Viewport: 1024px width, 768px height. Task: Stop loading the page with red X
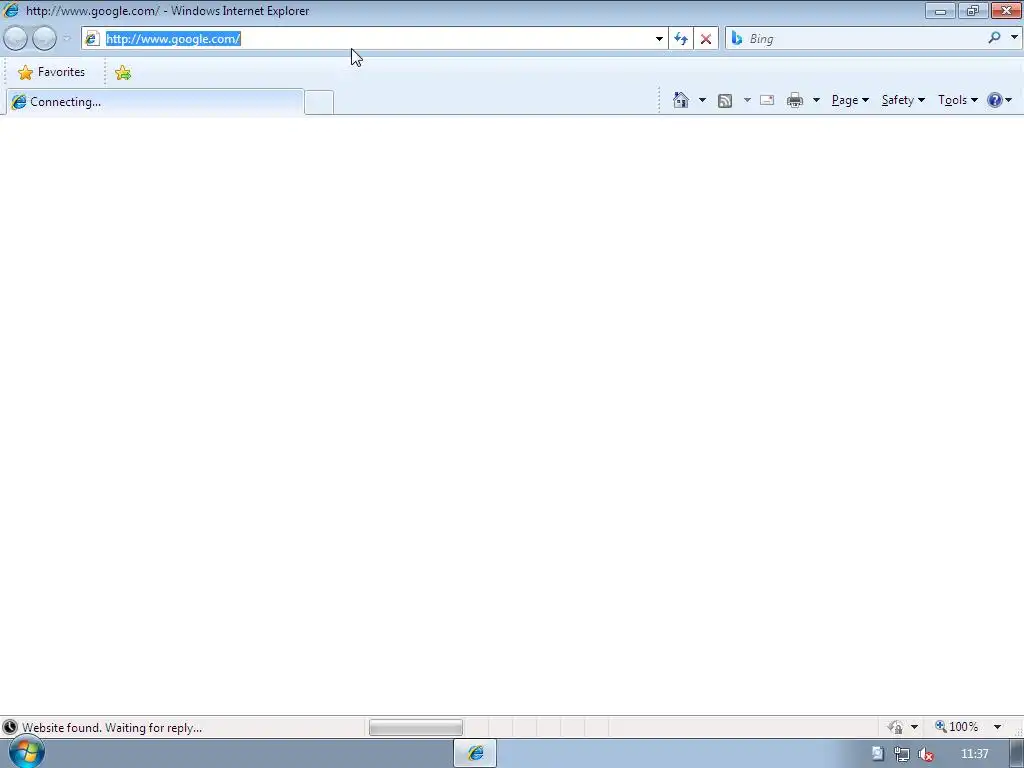(x=706, y=39)
